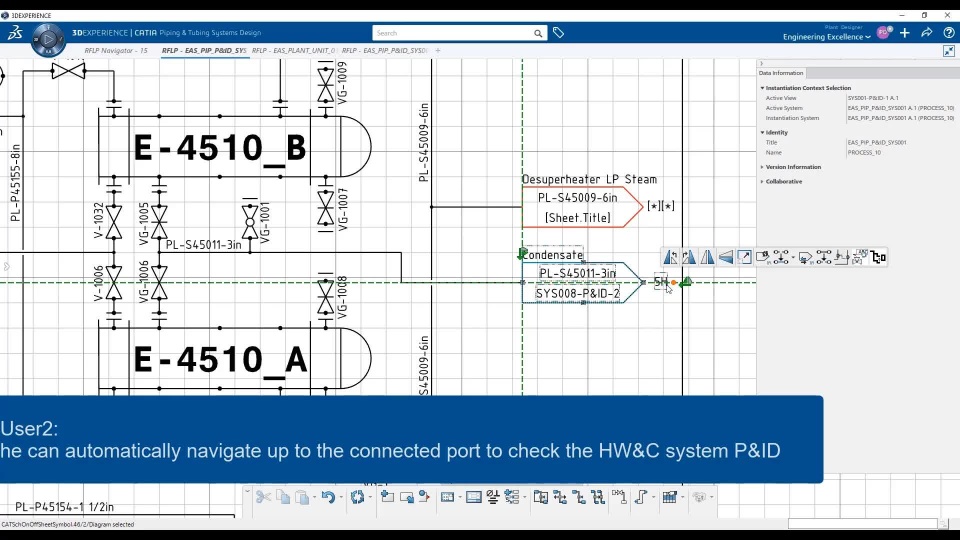
Task: Open dropdown beside the connected port icon
Action: (x=793, y=257)
